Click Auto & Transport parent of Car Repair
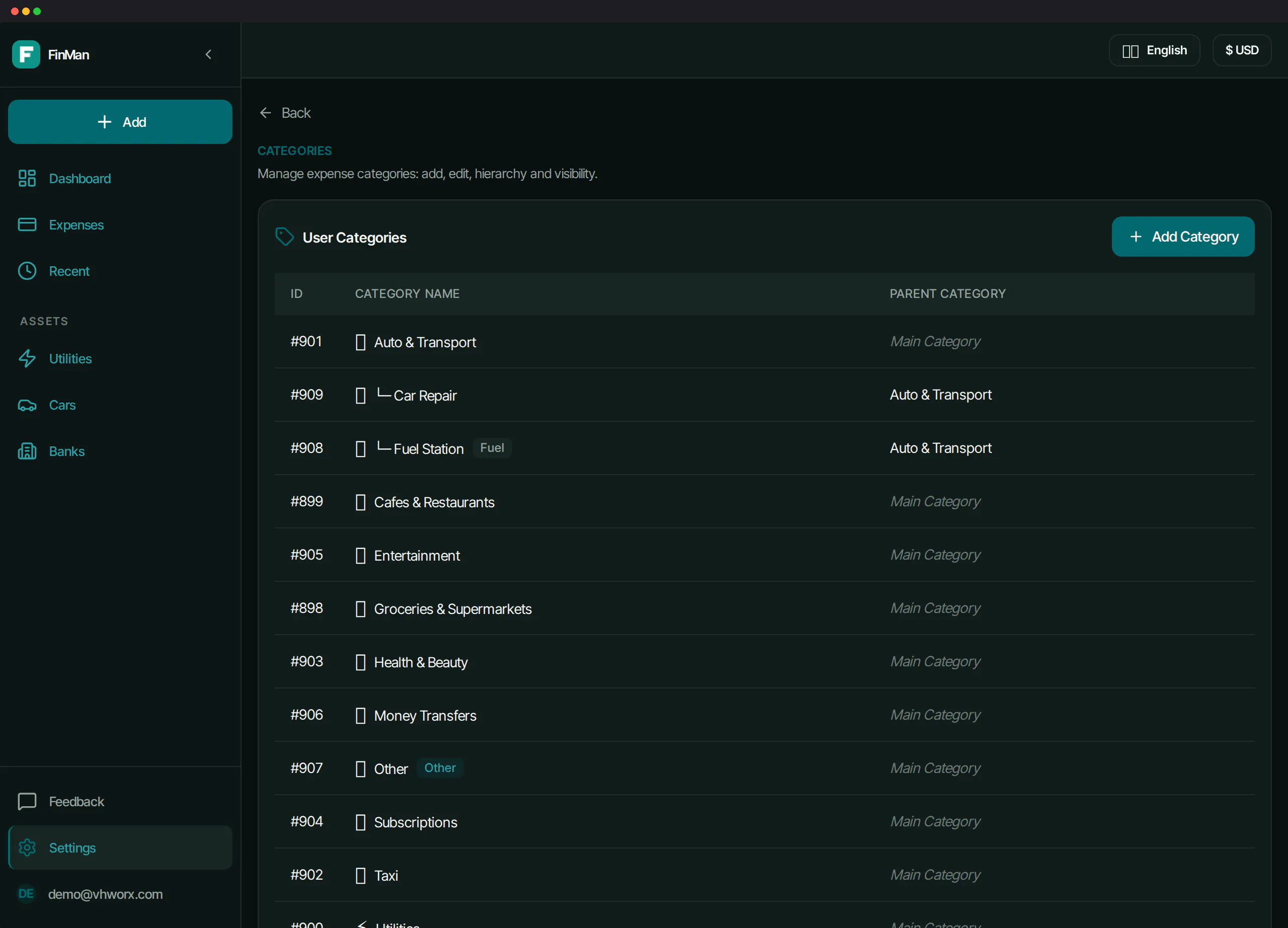This screenshot has height=928, width=1288. click(940, 395)
